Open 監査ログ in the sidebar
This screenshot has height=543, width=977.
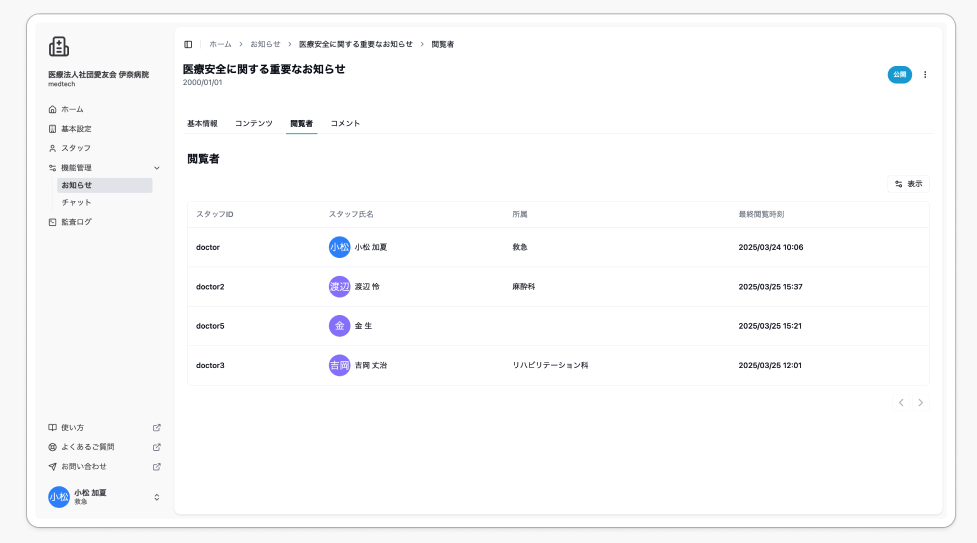pos(76,222)
